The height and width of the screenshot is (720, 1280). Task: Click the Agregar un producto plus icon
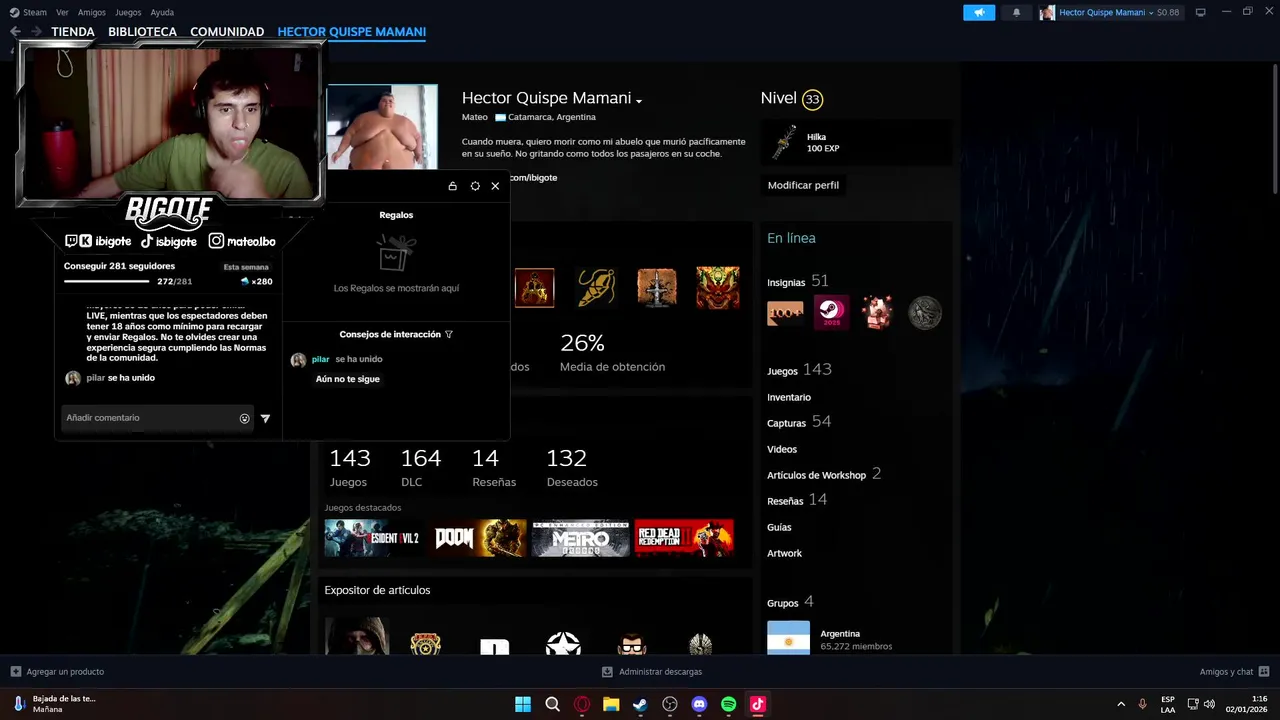pyautogui.click(x=15, y=672)
